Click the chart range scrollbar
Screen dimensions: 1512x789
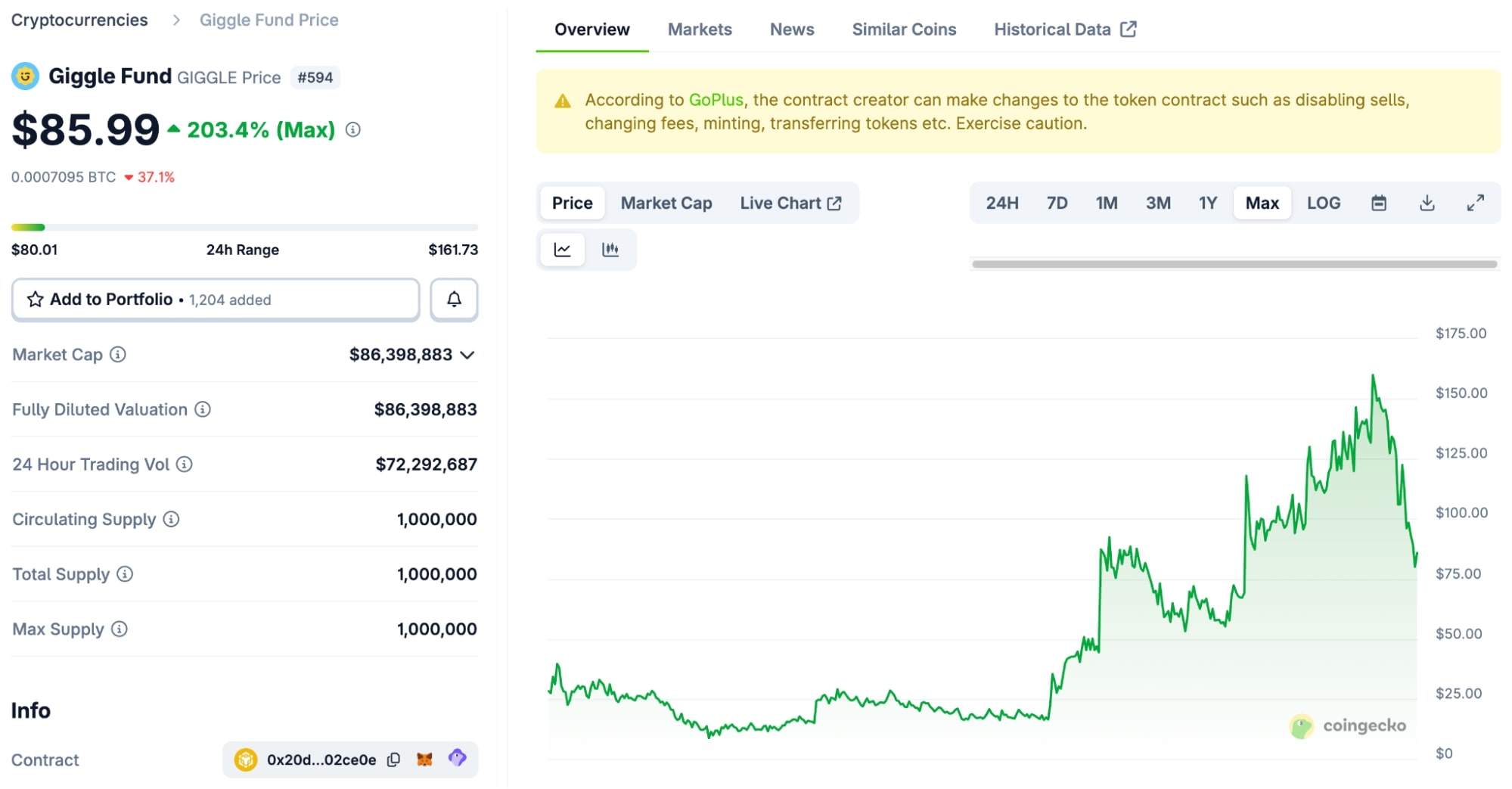click(1234, 264)
